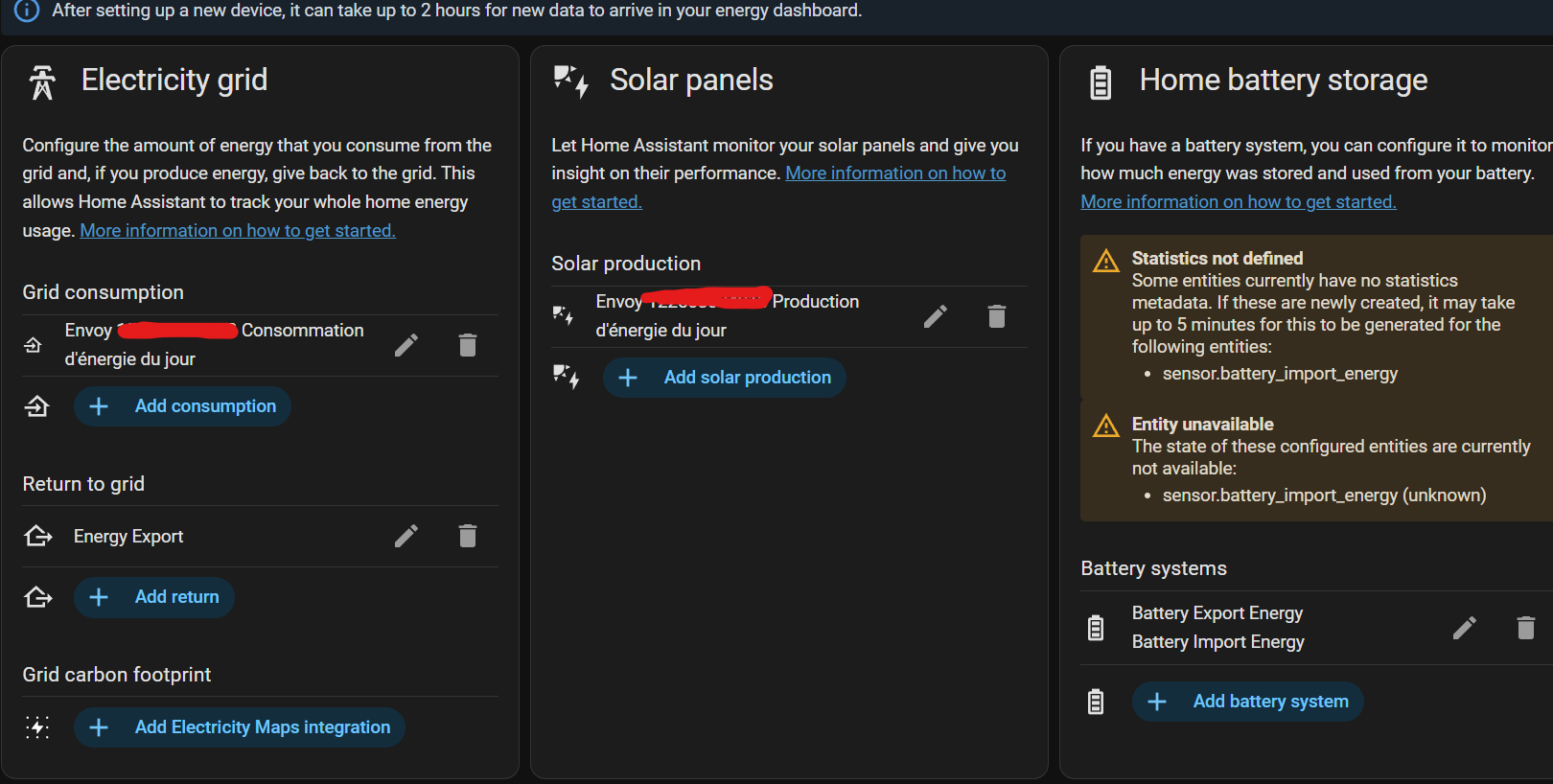
Task: Click the Statistics not defined warning icon
Action: 1106,261
